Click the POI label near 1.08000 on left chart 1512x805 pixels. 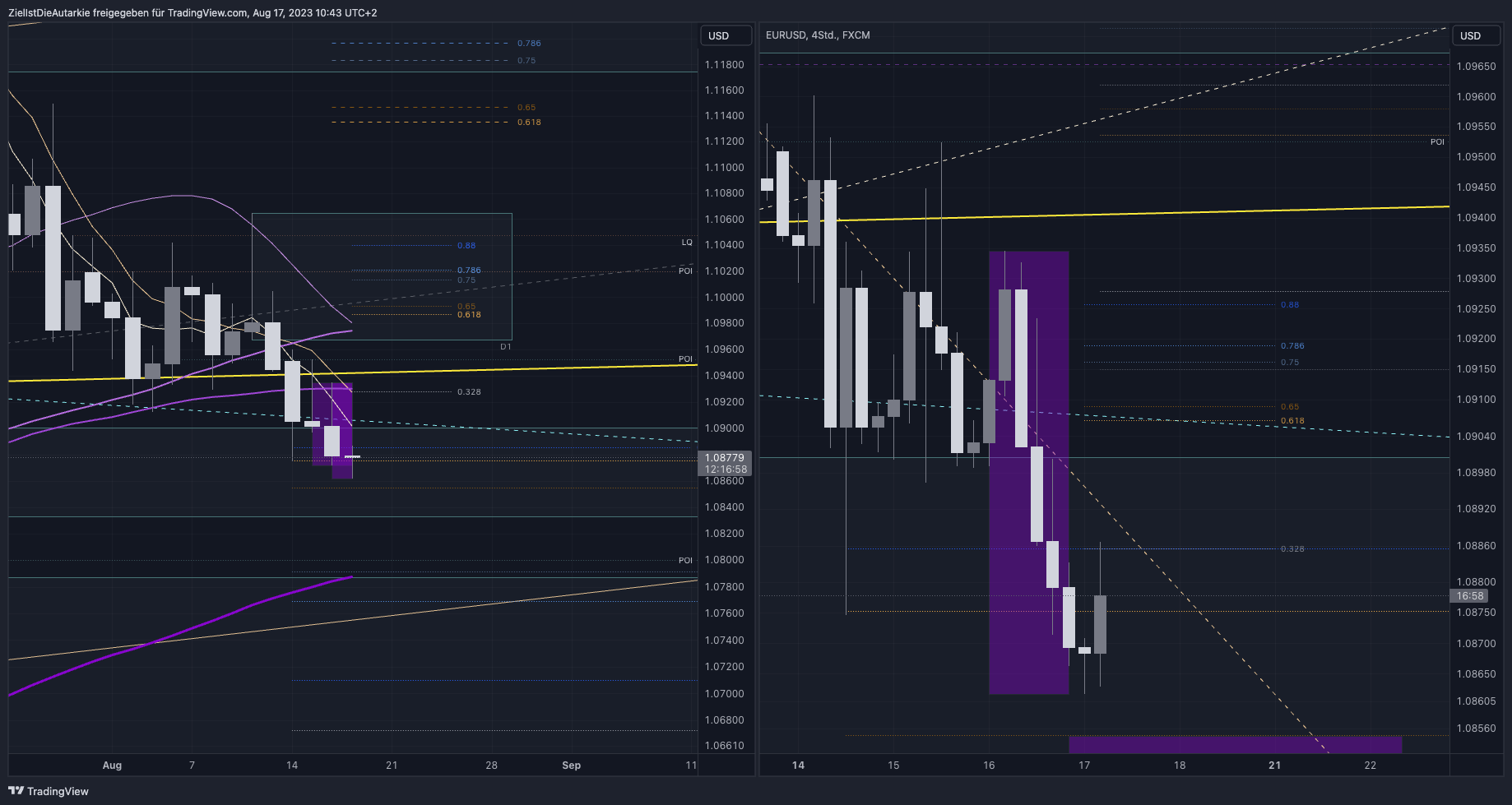685,561
